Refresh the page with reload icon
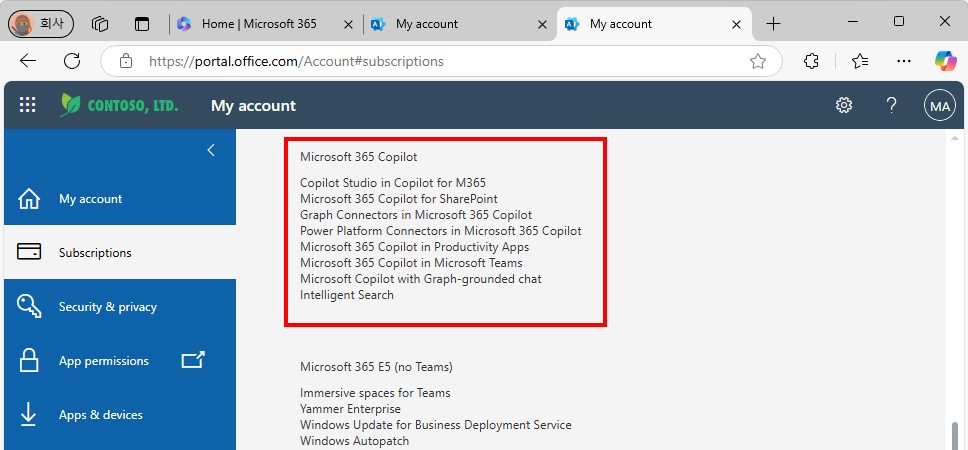This screenshot has width=968, height=450. [72, 60]
